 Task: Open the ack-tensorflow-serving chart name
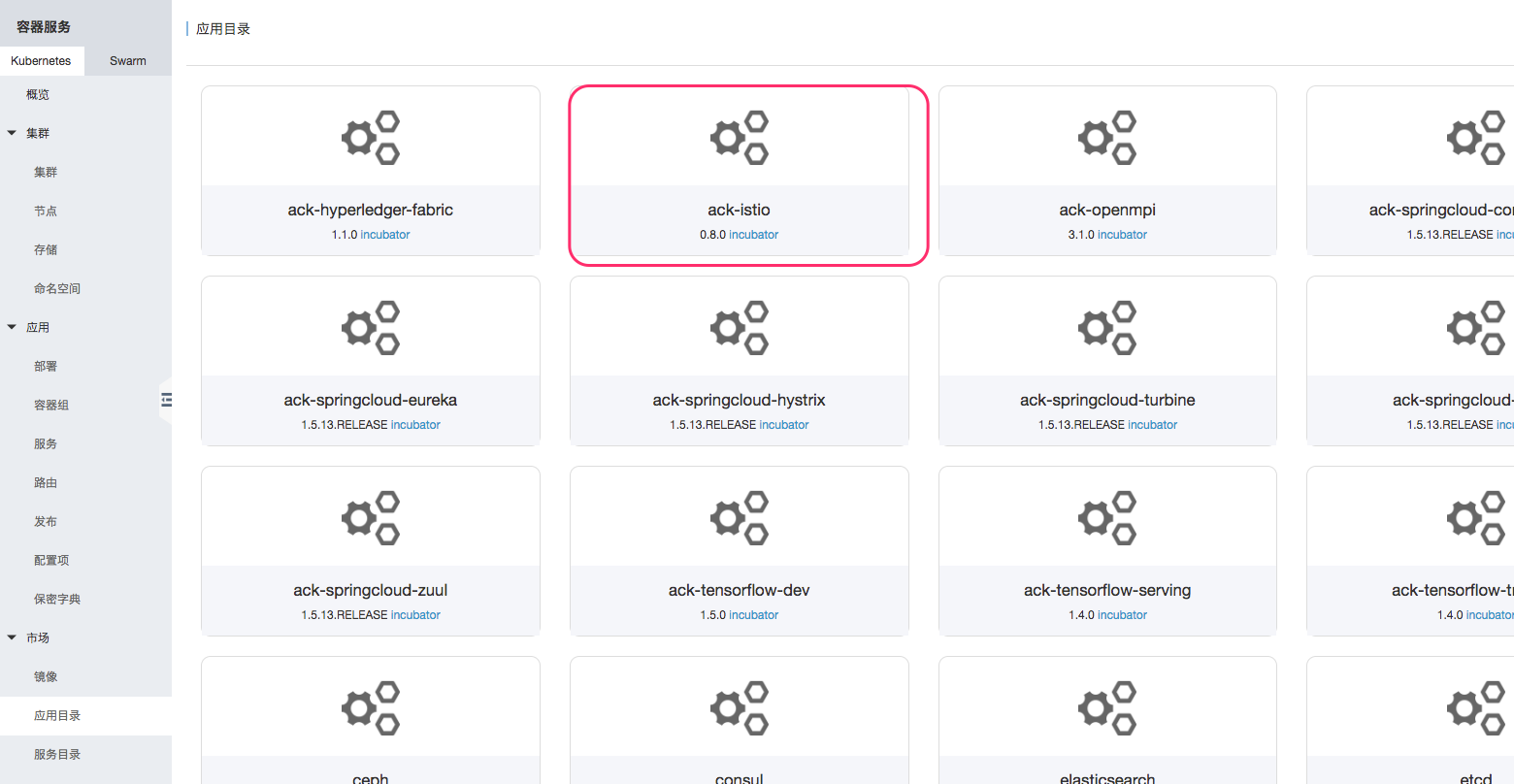tap(1107, 590)
